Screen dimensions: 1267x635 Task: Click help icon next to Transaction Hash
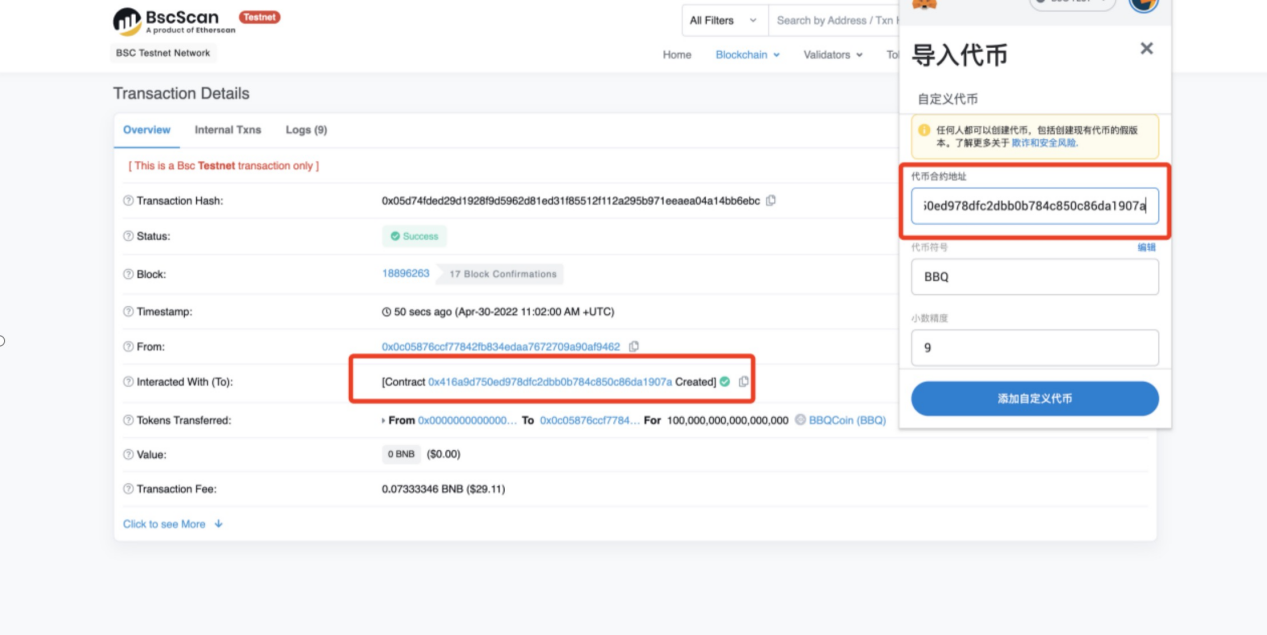coord(128,201)
